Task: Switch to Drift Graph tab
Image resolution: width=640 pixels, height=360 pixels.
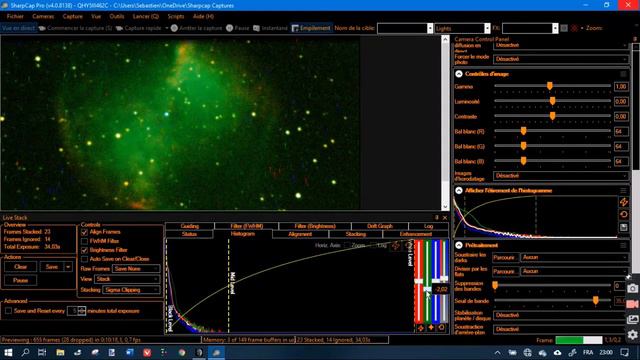Action: coord(380,226)
